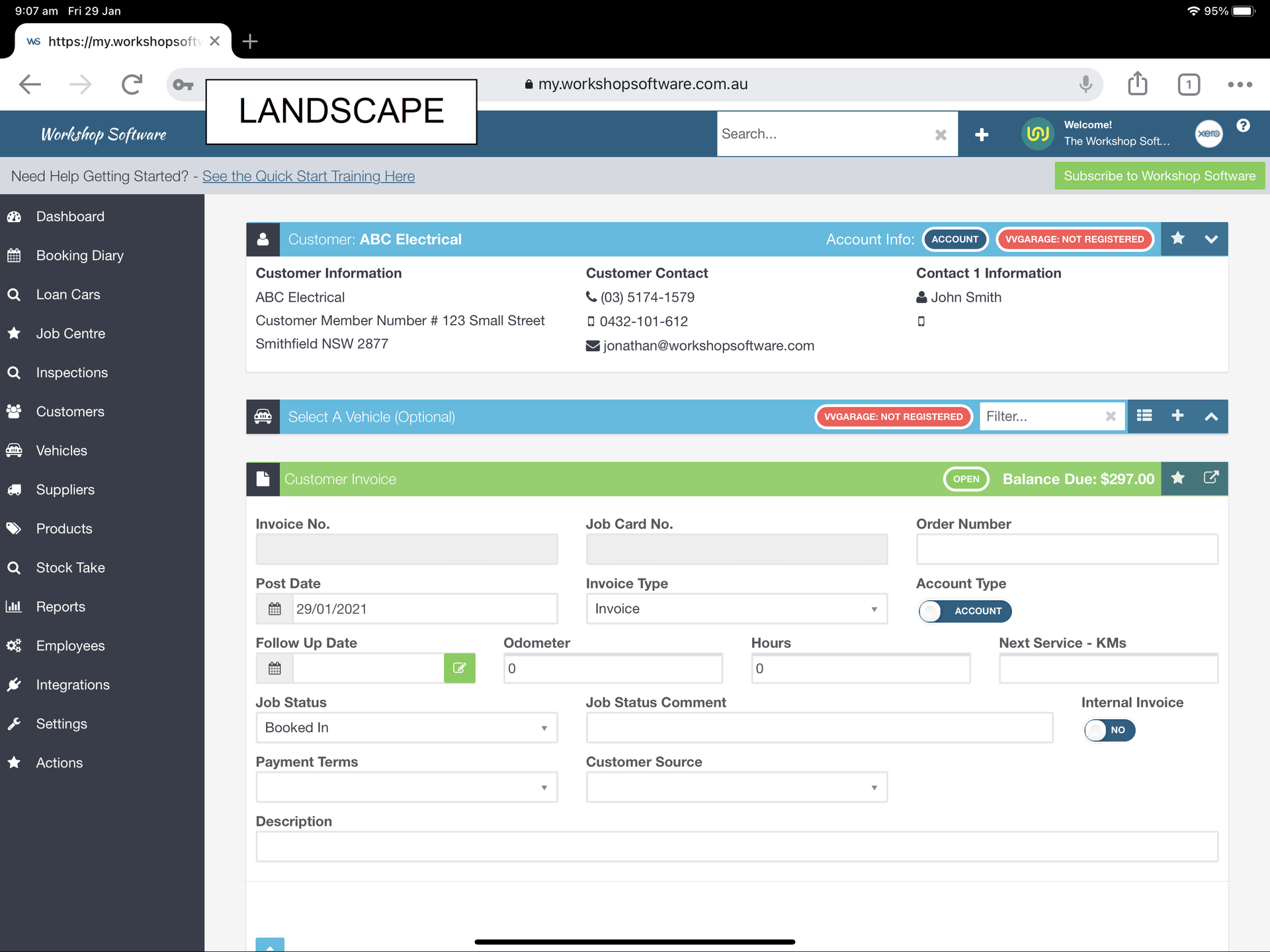
Task: Collapse the Customer panel with chevron
Action: tap(1211, 239)
